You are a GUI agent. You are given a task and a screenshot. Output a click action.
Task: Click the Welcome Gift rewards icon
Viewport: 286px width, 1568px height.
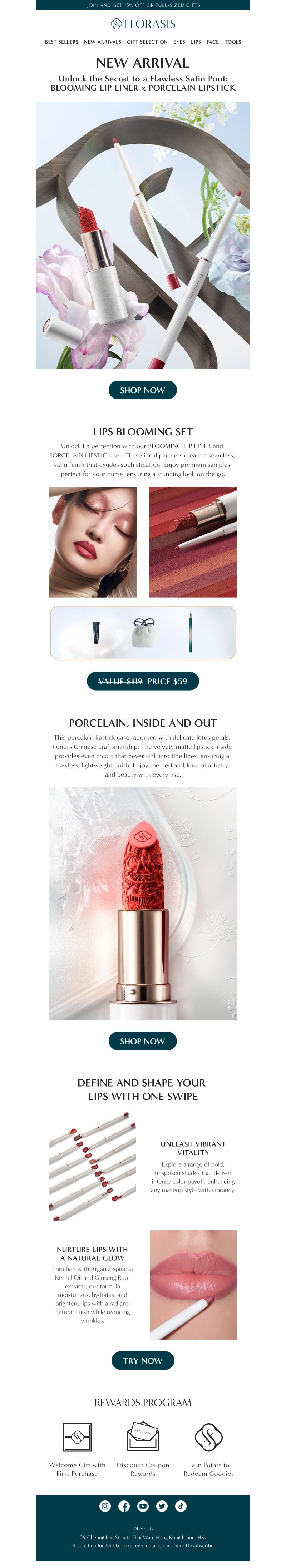[x=77, y=1437]
